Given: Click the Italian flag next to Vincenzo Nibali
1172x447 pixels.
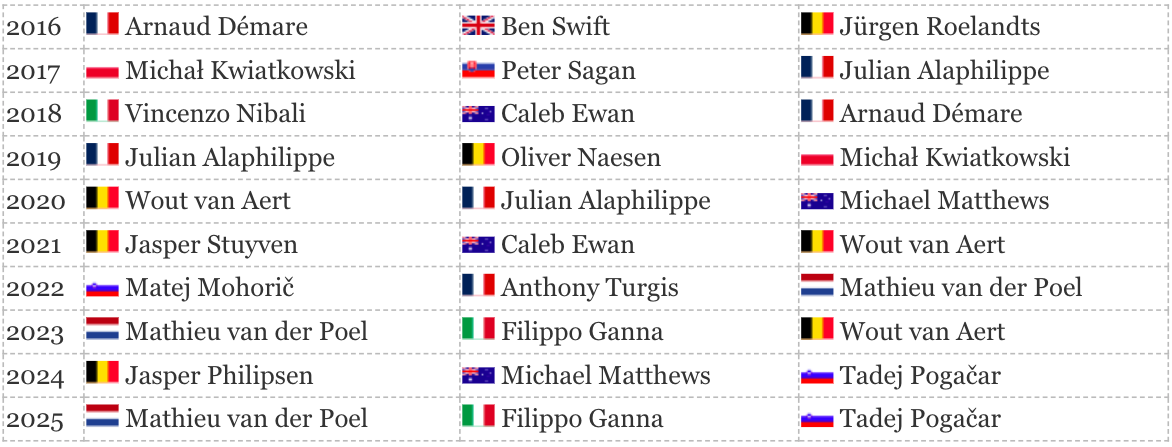Looking at the screenshot, I should (x=102, y=113).
